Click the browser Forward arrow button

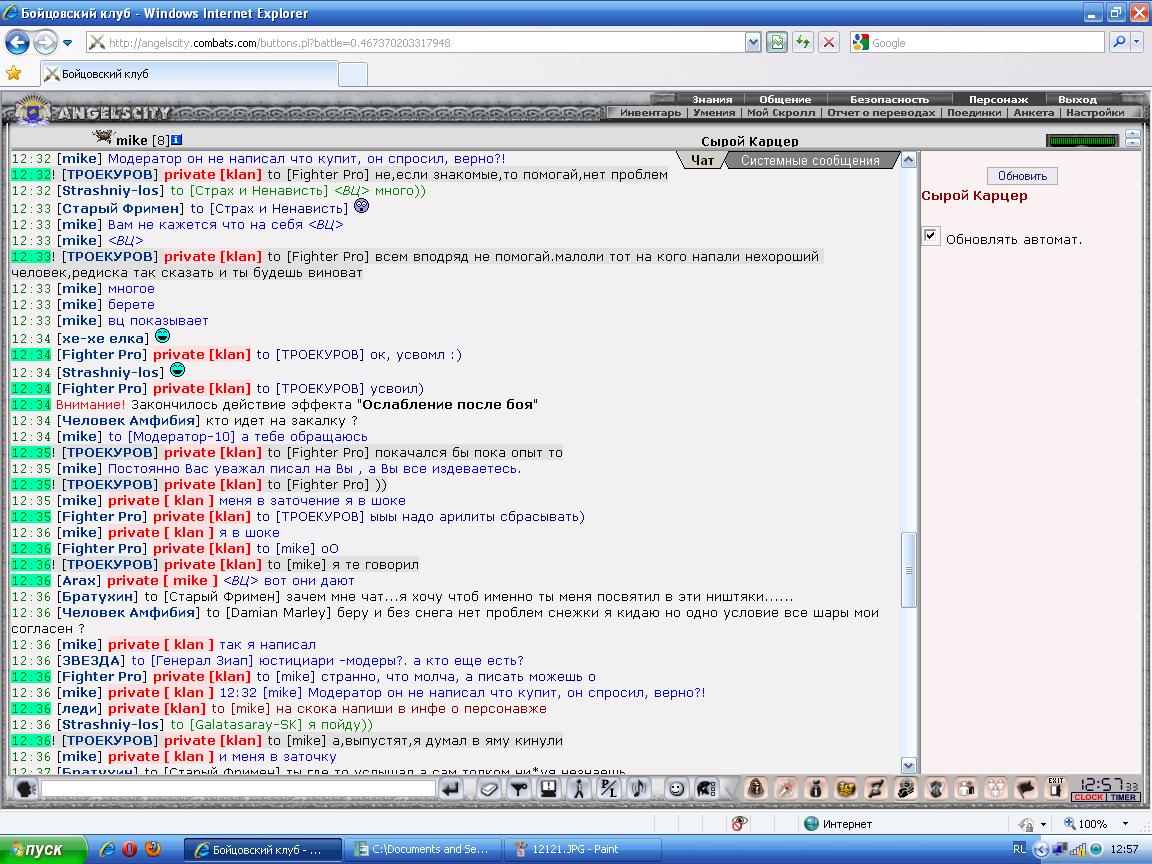click(x=45, y=43)
